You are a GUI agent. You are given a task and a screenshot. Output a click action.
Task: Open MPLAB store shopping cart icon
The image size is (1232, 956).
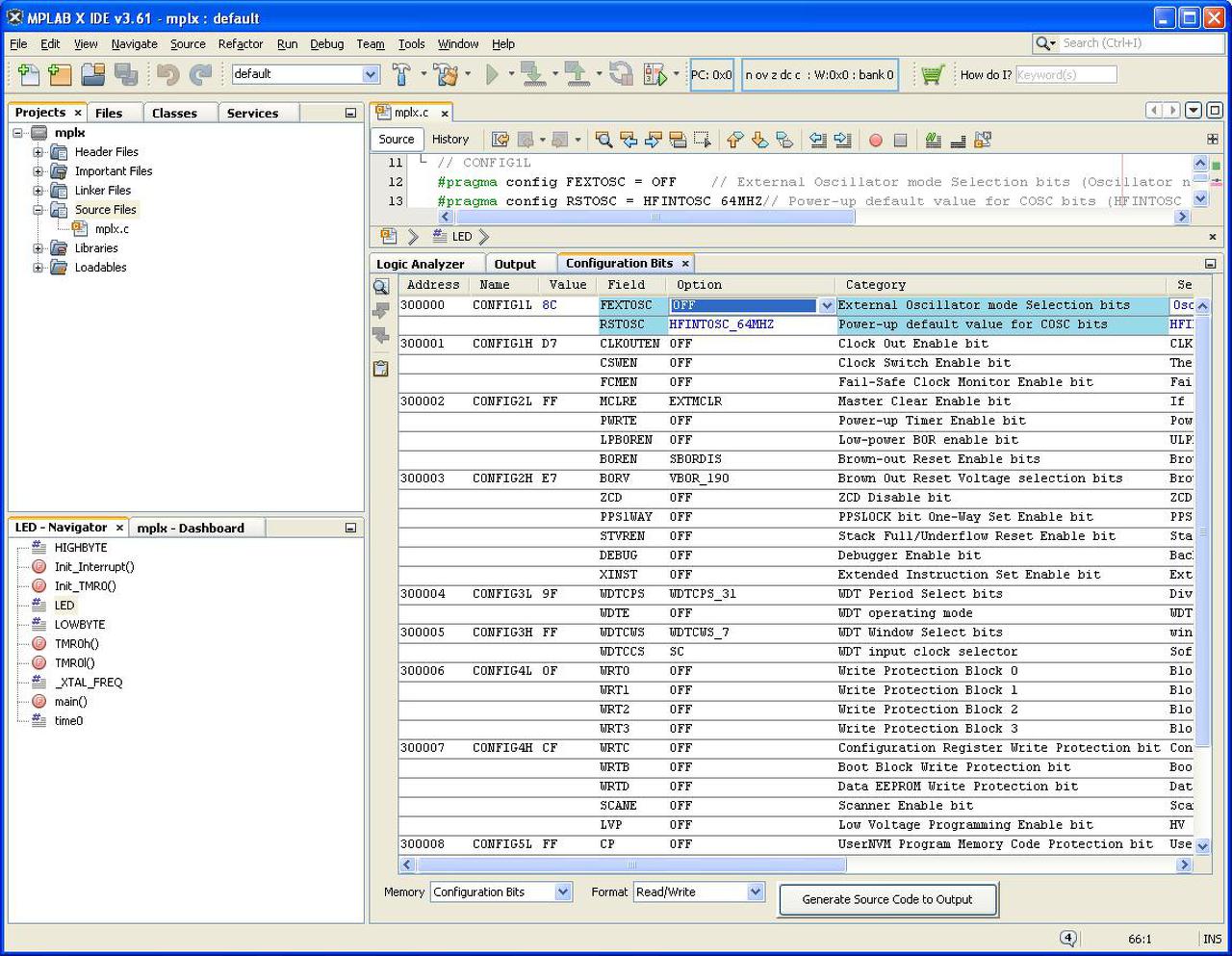coord(932,74)
